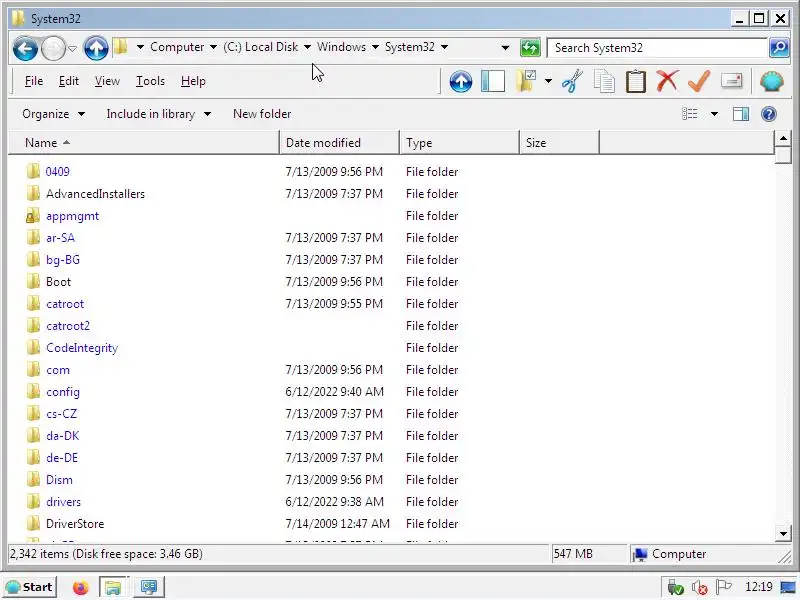Open the Help menu
800x600 pixels.
click(193, 81)
